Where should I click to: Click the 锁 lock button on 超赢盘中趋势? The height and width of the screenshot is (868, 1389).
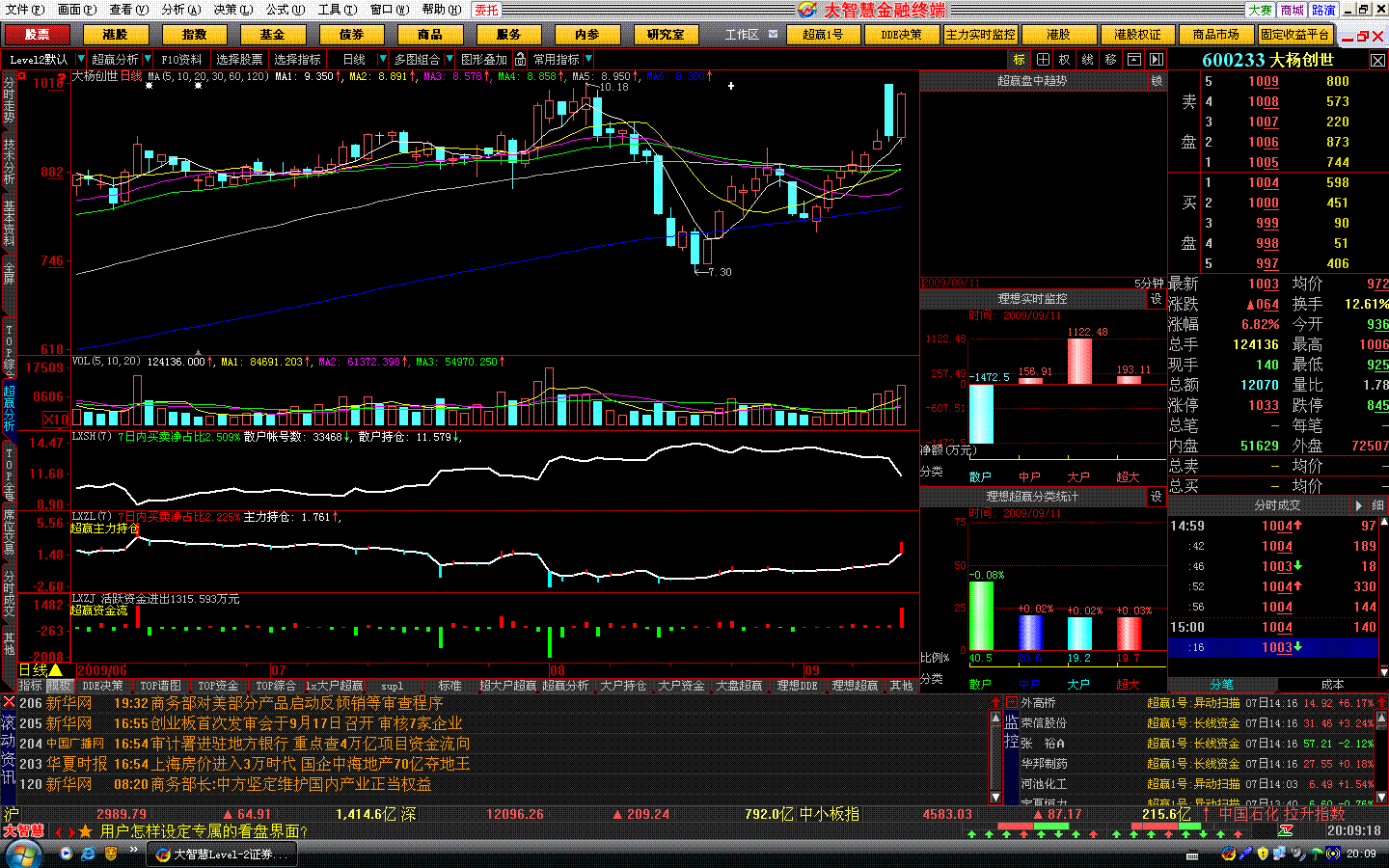coord(1157,81)
